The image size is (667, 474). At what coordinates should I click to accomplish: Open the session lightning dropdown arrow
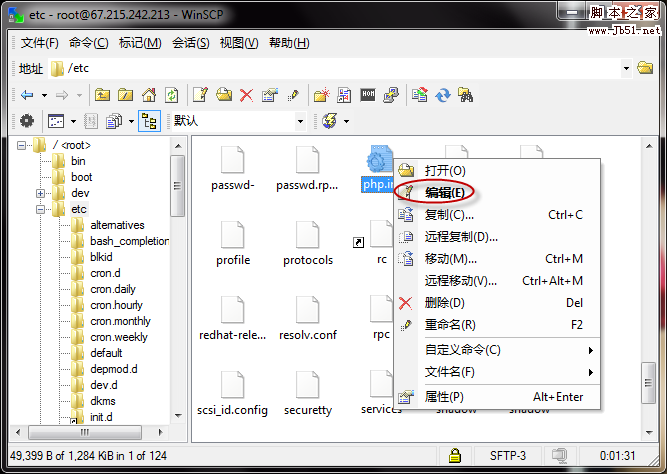(346, 121)
